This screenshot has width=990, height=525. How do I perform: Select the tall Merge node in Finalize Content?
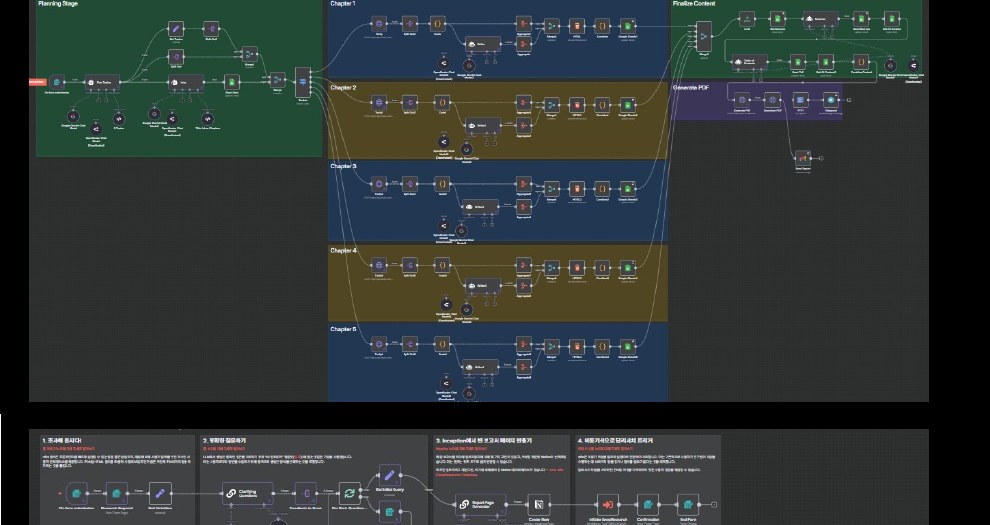[704, 37]
